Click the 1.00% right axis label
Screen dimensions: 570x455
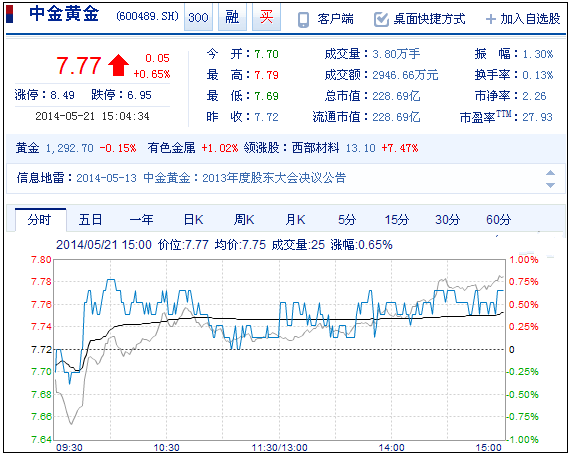tap(523, 260)
